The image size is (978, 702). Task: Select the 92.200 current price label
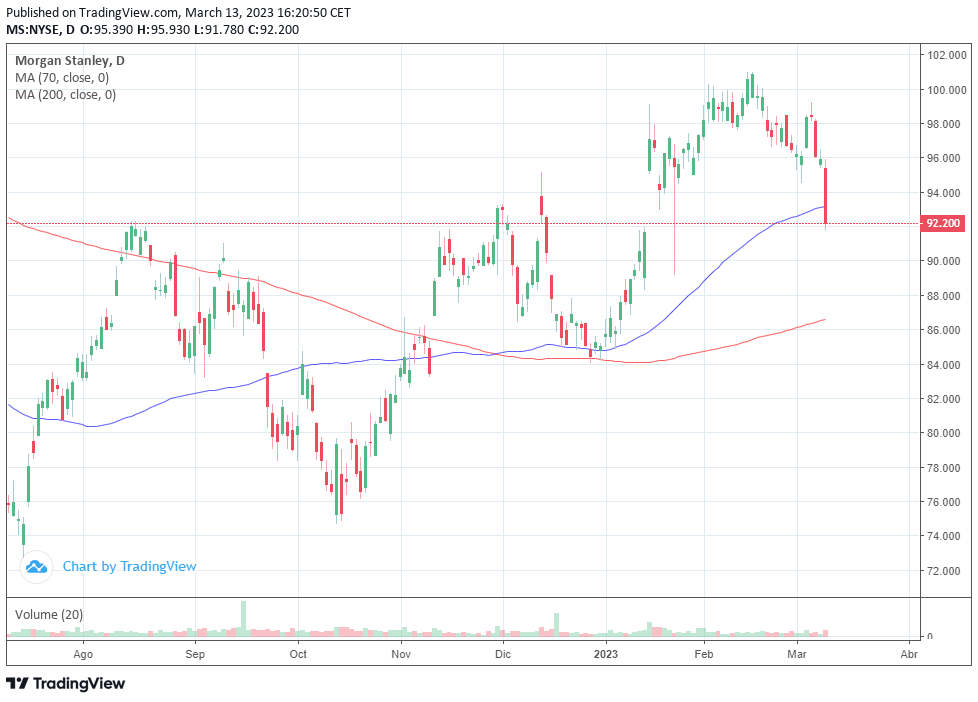pos(942,223)
